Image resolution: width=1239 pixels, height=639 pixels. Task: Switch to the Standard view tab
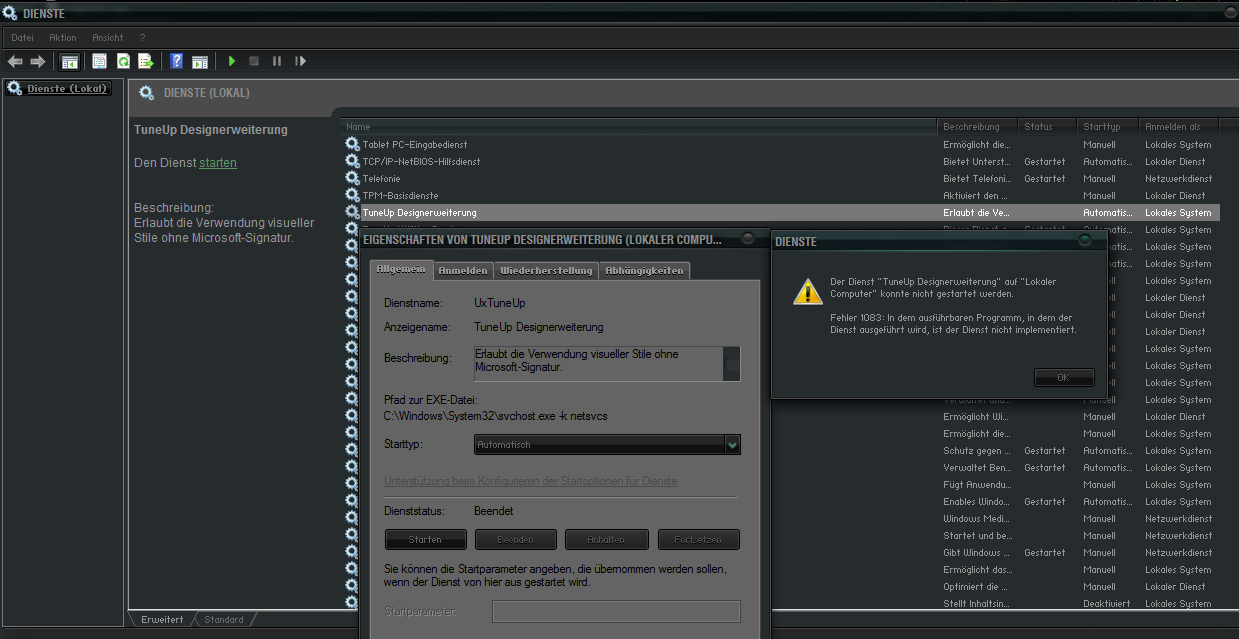[224, 620]
